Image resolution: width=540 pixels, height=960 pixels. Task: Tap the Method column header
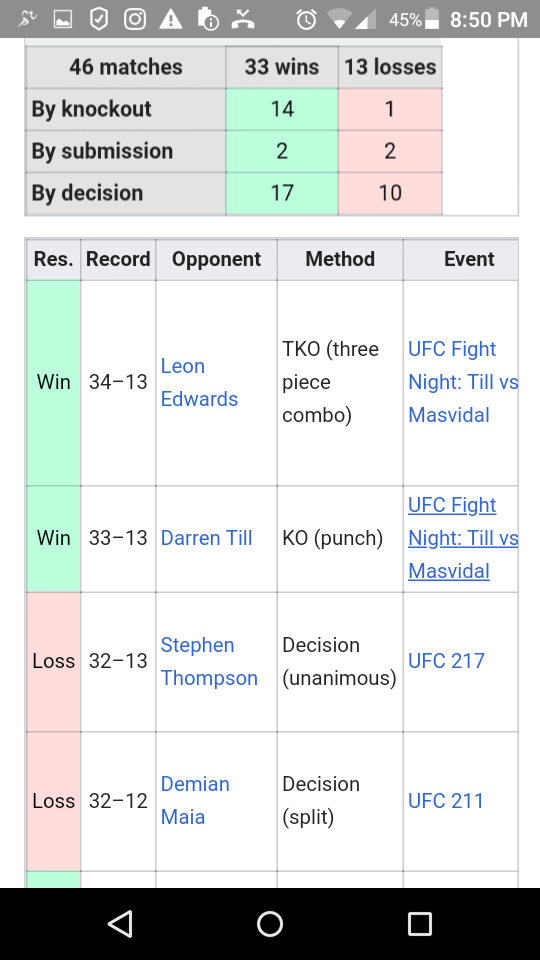[x=340, y=259]
